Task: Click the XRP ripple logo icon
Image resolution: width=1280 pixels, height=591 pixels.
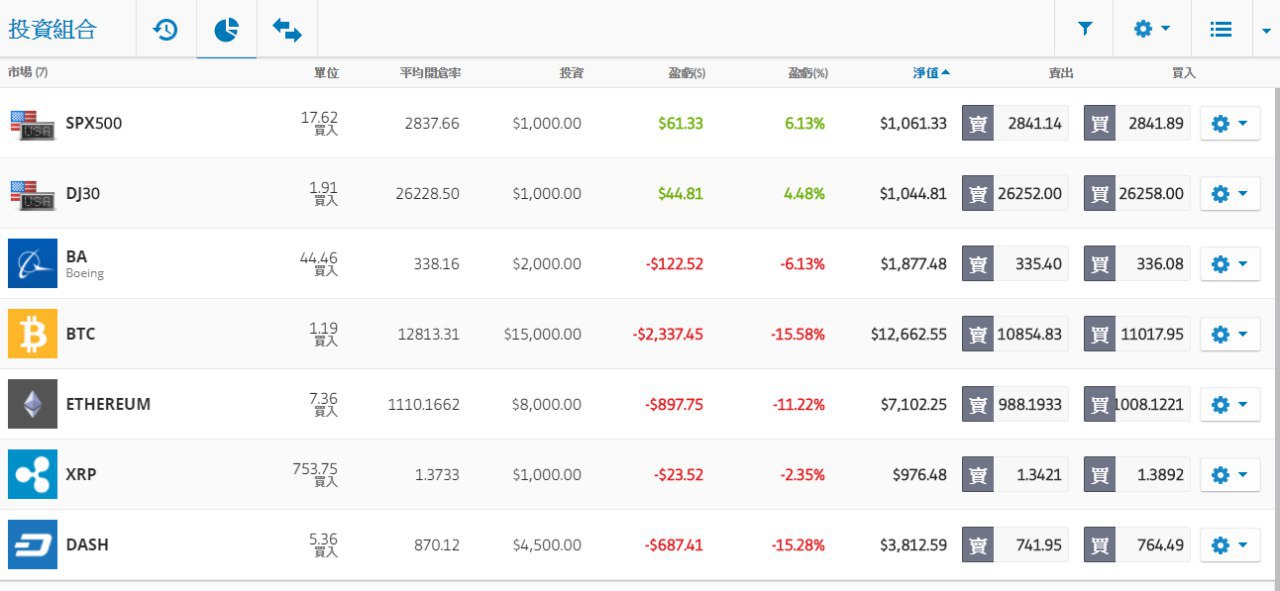Action: [32, 474]
